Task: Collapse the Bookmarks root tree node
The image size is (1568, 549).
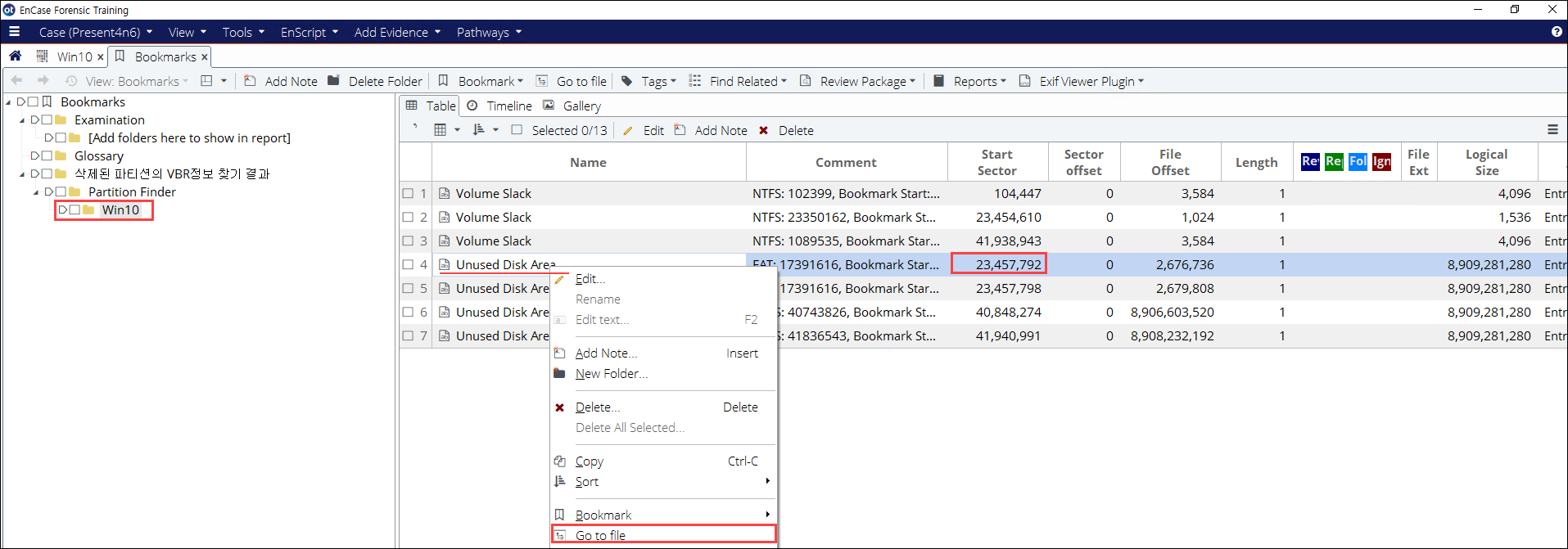Action: coord(8,102)
